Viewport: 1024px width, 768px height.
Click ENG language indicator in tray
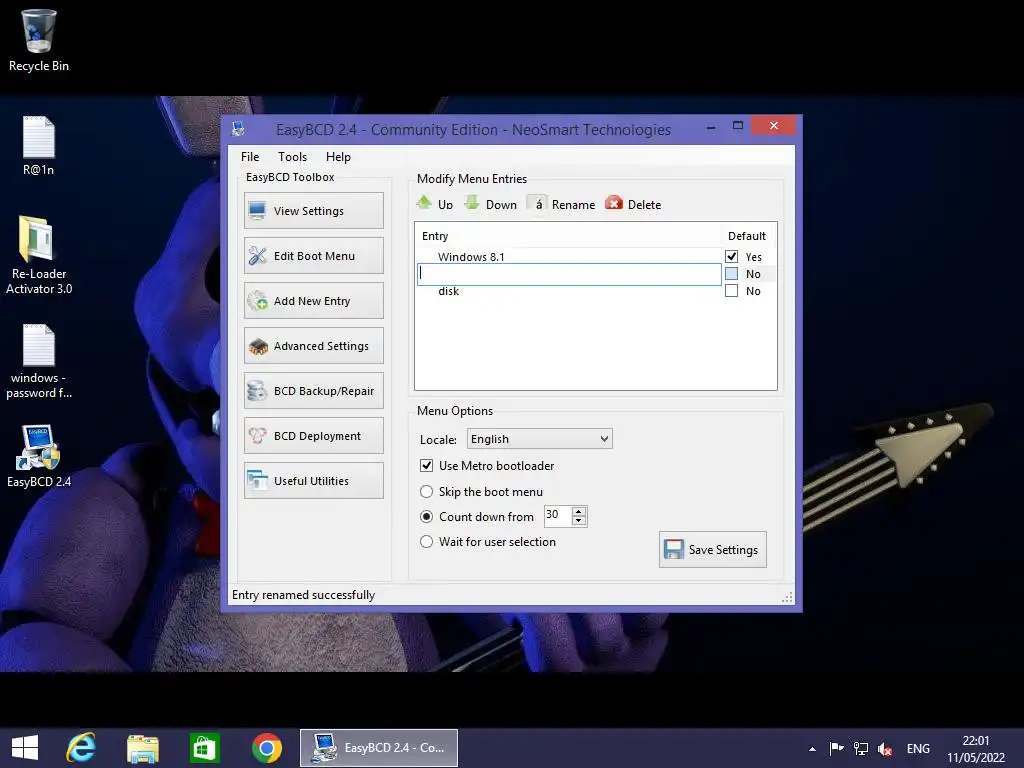click(918, 748)
